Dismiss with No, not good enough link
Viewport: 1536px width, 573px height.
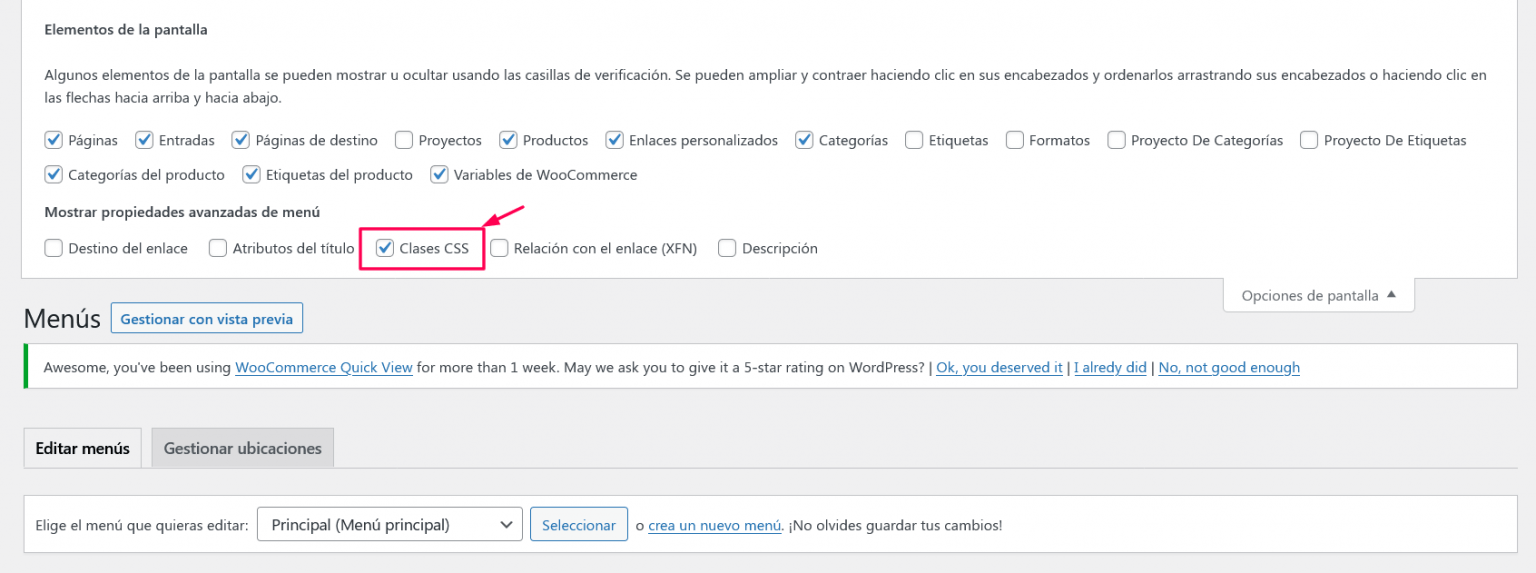point(1229,367)
